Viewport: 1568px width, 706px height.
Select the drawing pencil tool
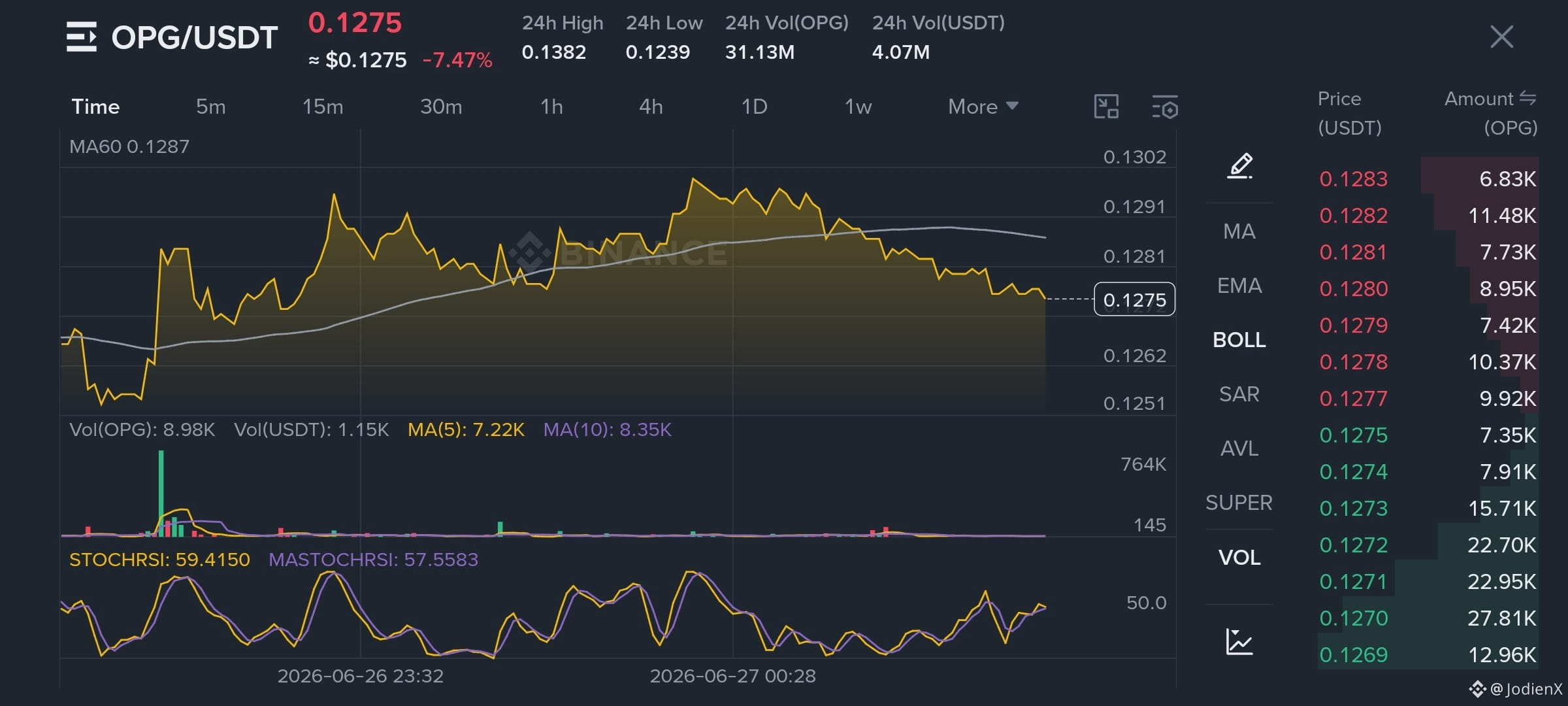pos(1239,166)
